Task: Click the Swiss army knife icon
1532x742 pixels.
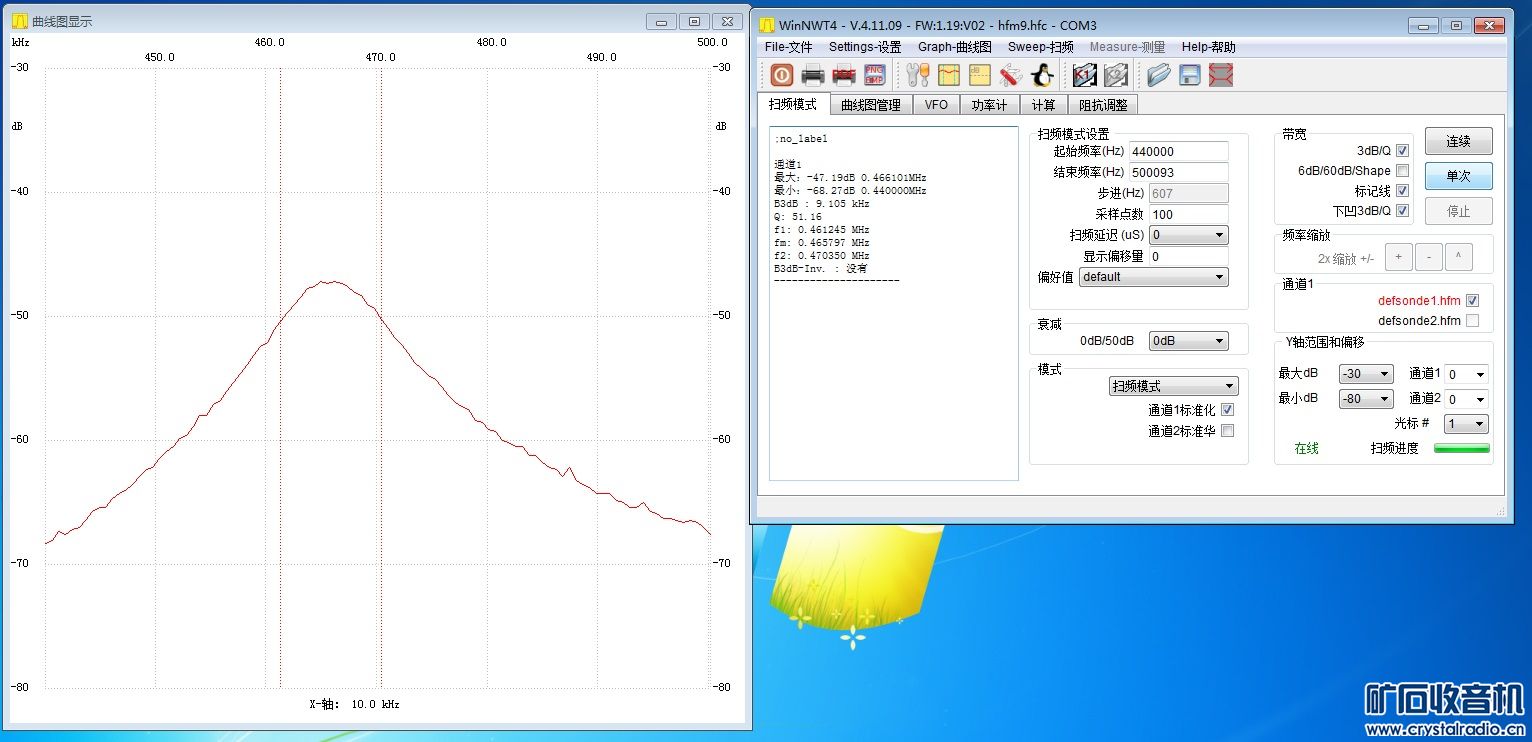Action: click(1010, 75)
